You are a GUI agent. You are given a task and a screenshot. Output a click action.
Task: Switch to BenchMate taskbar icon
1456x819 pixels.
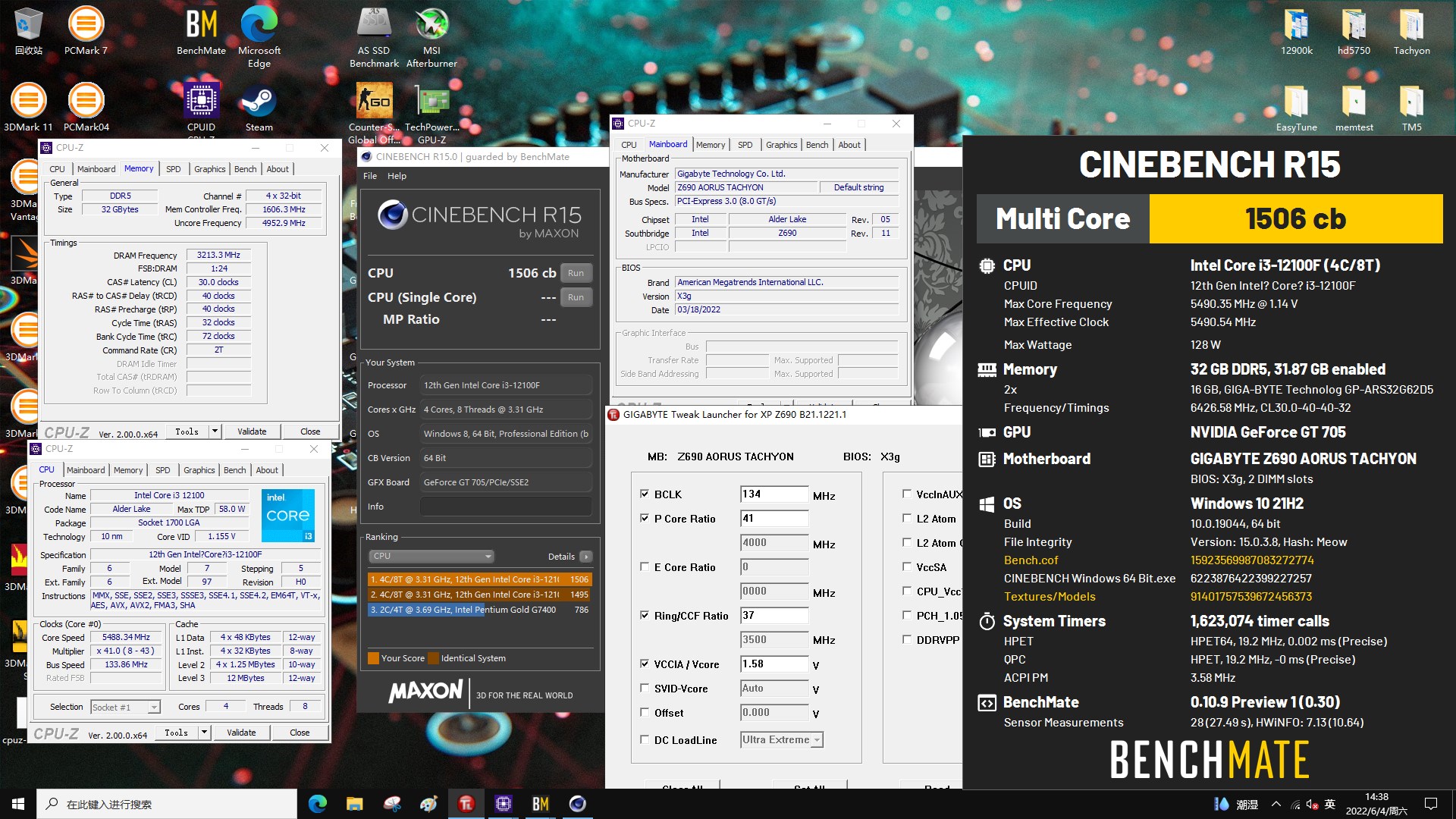[x=541, y=804]
